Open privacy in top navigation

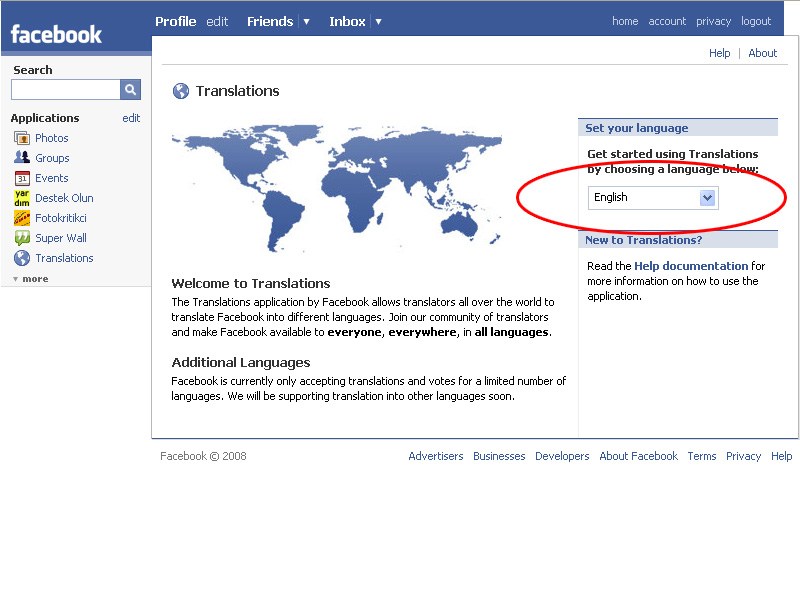pos(713,21)
